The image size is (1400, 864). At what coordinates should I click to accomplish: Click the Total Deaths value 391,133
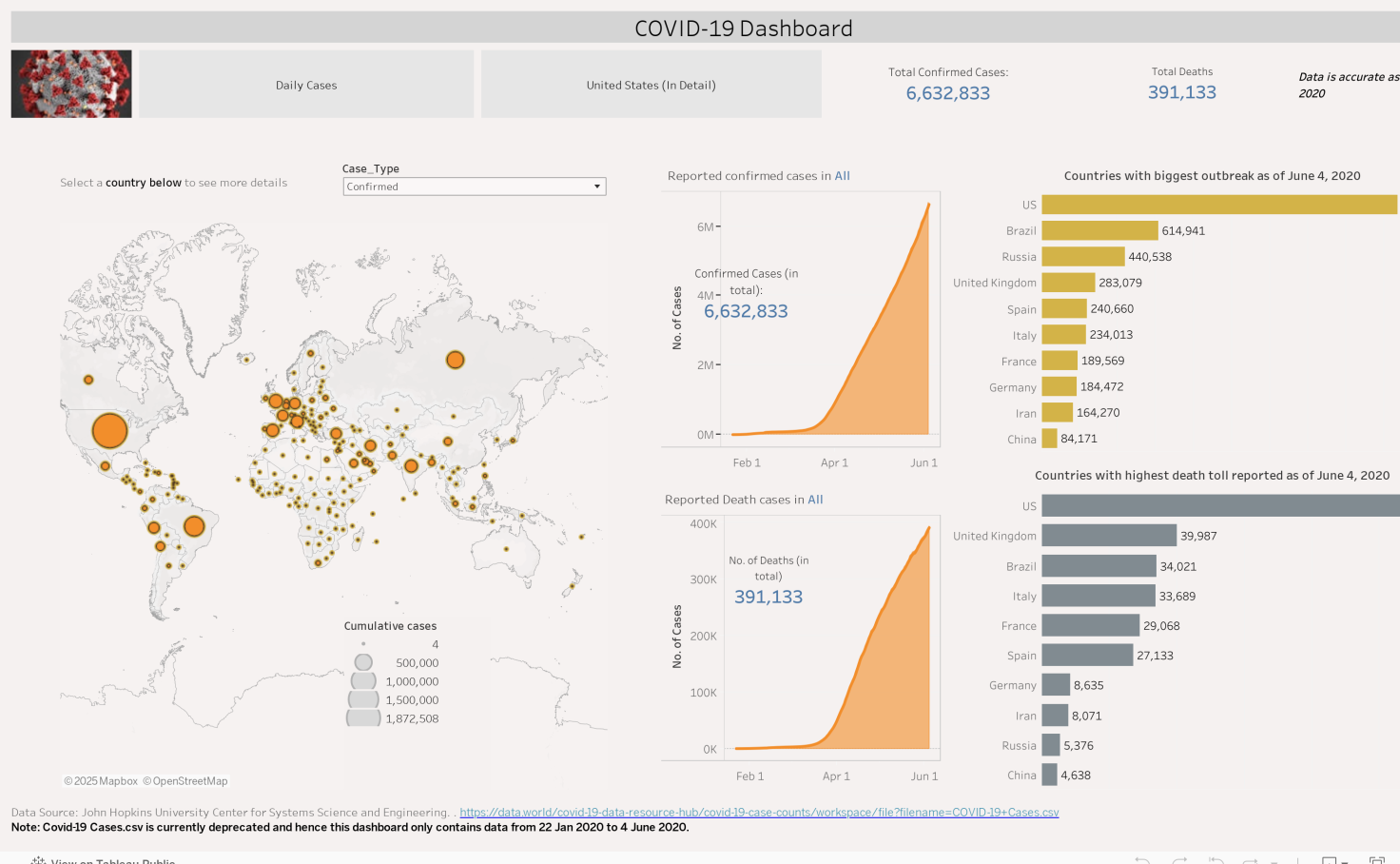[1182, 92]
